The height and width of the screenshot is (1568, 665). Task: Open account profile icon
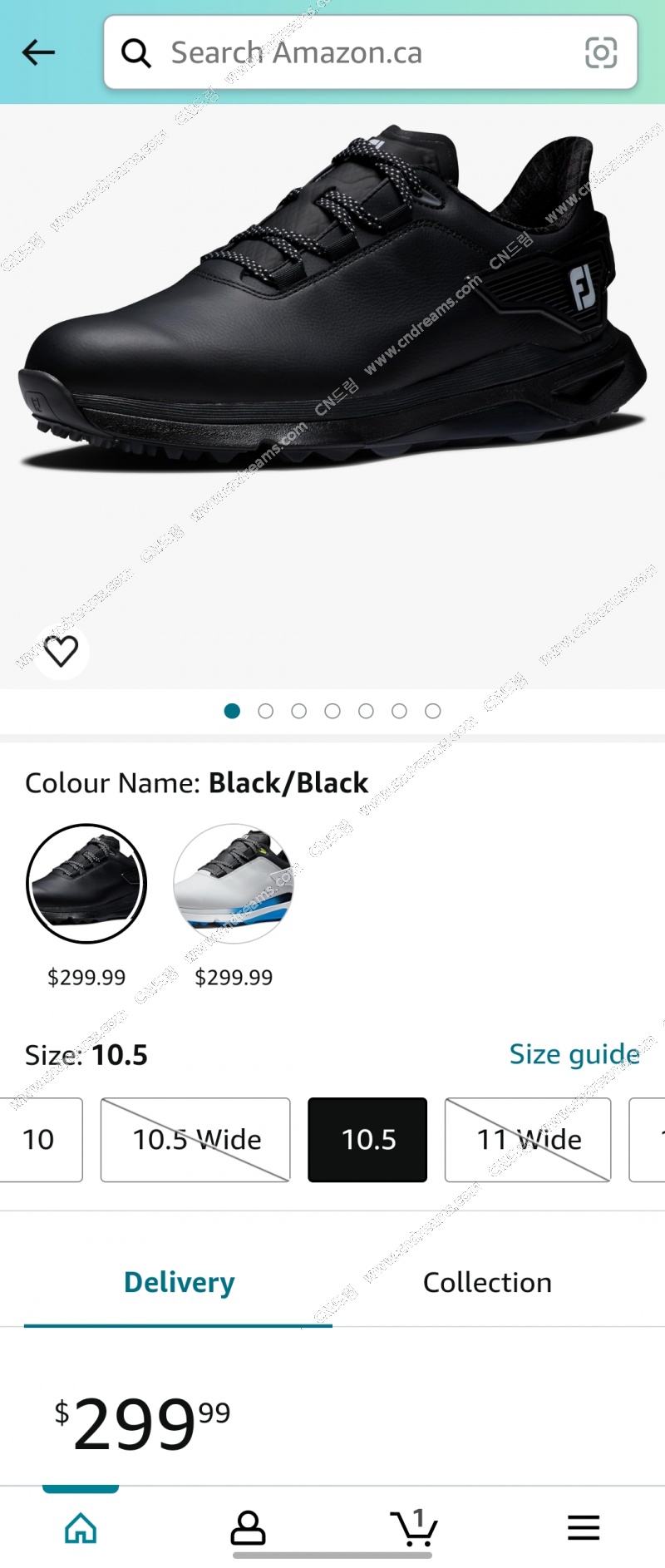(248, 1527)
